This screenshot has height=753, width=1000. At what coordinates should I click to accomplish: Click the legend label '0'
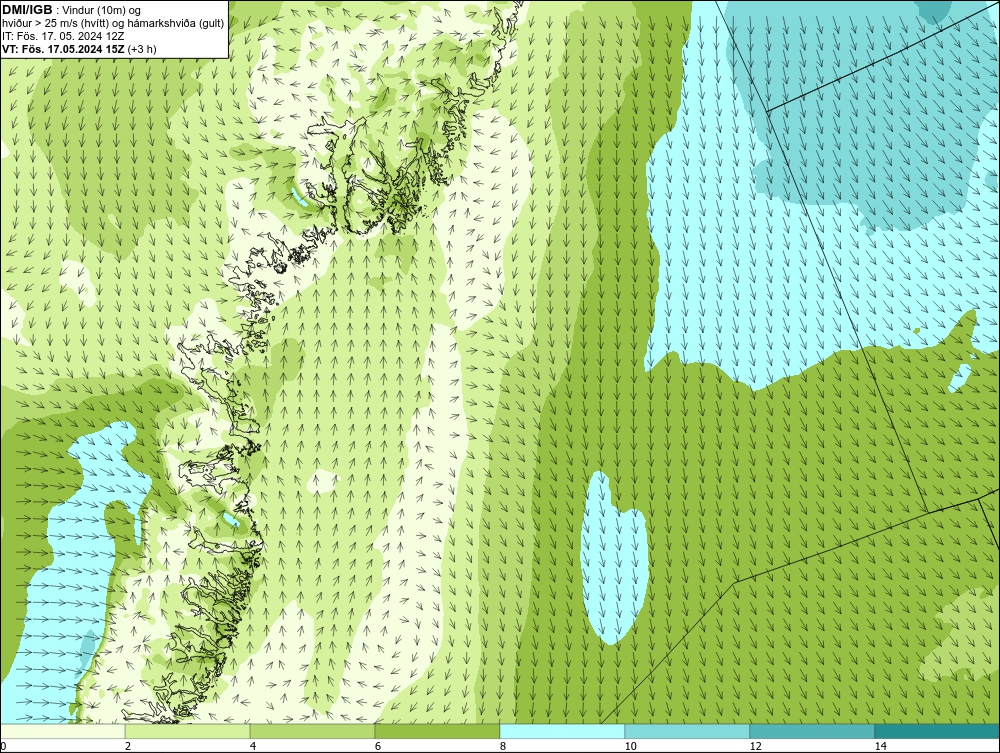[3, 746]
